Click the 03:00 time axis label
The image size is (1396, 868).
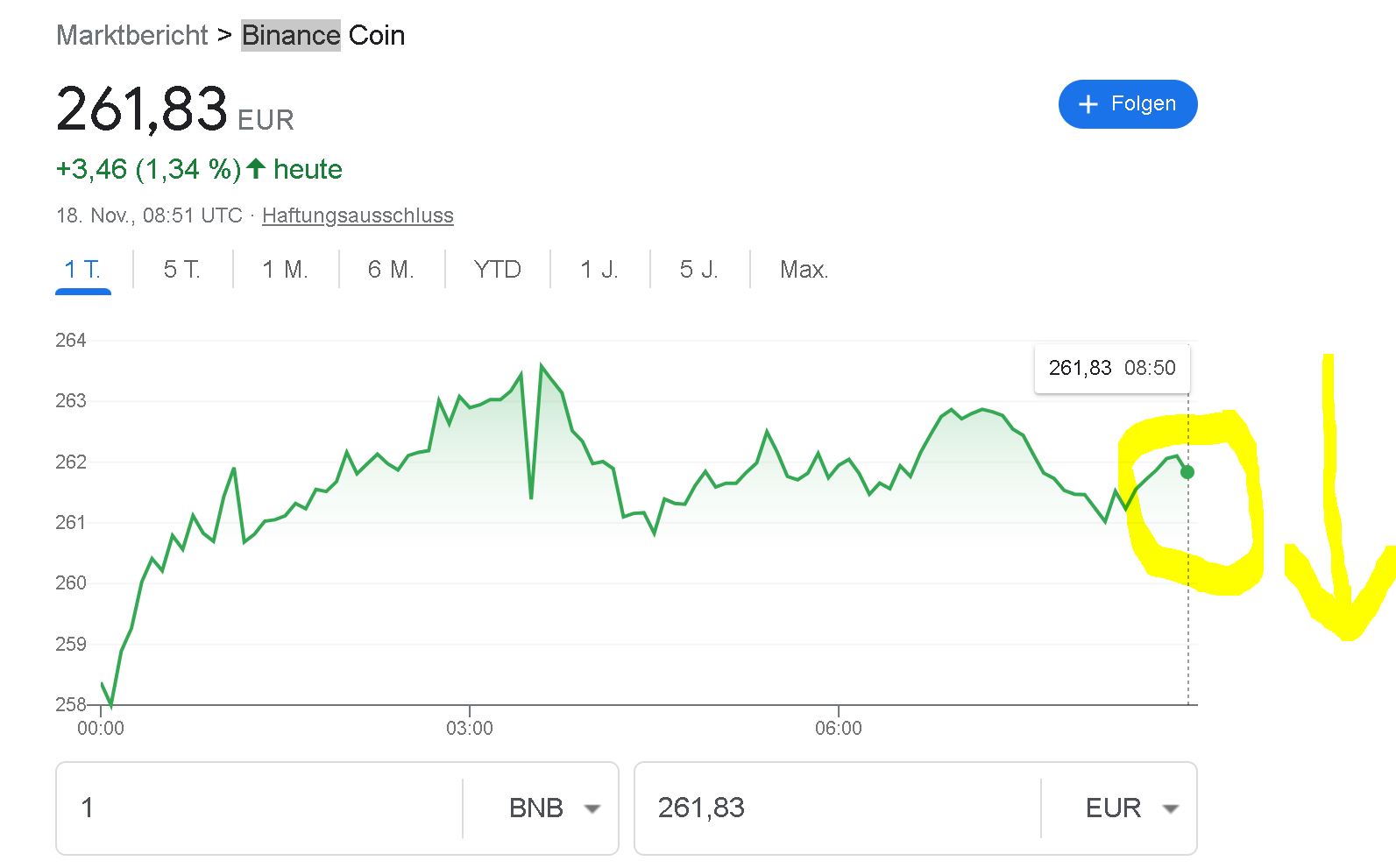pyautogui.click(x=470, y=729)
